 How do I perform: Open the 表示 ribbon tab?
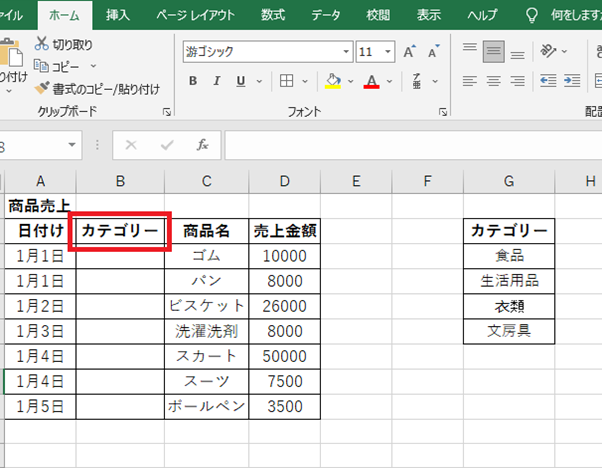(429, 15)
